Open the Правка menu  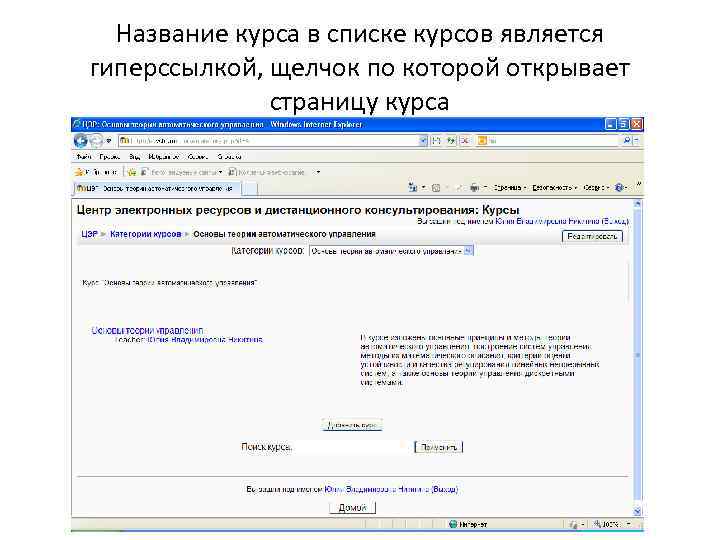pyautogui.click(x=110, y=157)
